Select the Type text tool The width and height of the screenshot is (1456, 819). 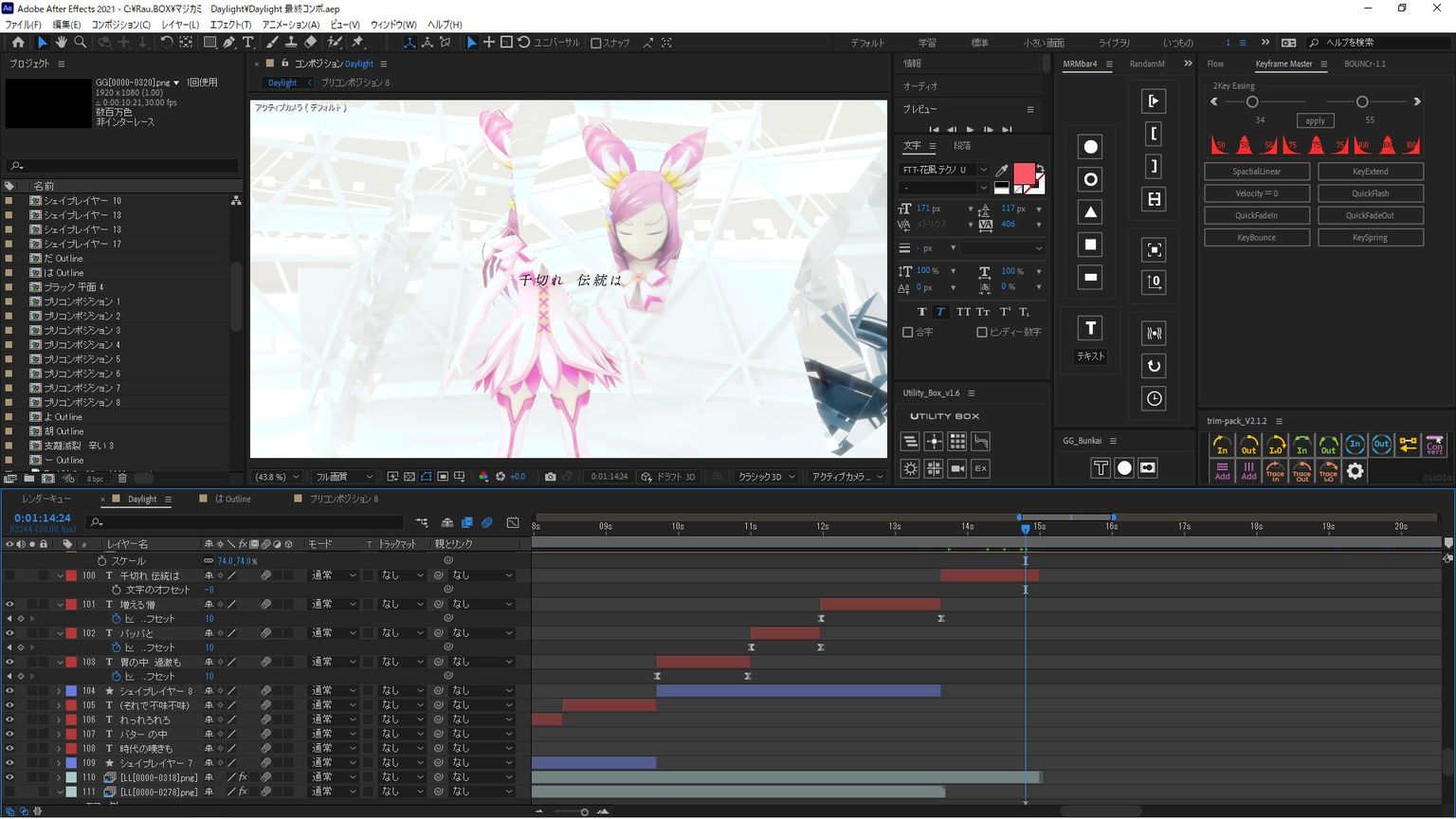coord(248,43)
